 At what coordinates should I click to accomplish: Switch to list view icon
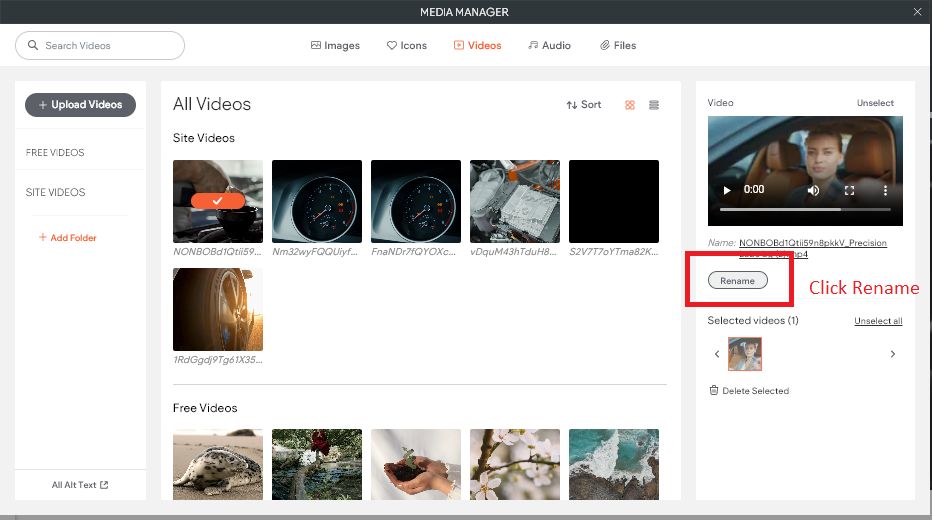tap(654, 105)
